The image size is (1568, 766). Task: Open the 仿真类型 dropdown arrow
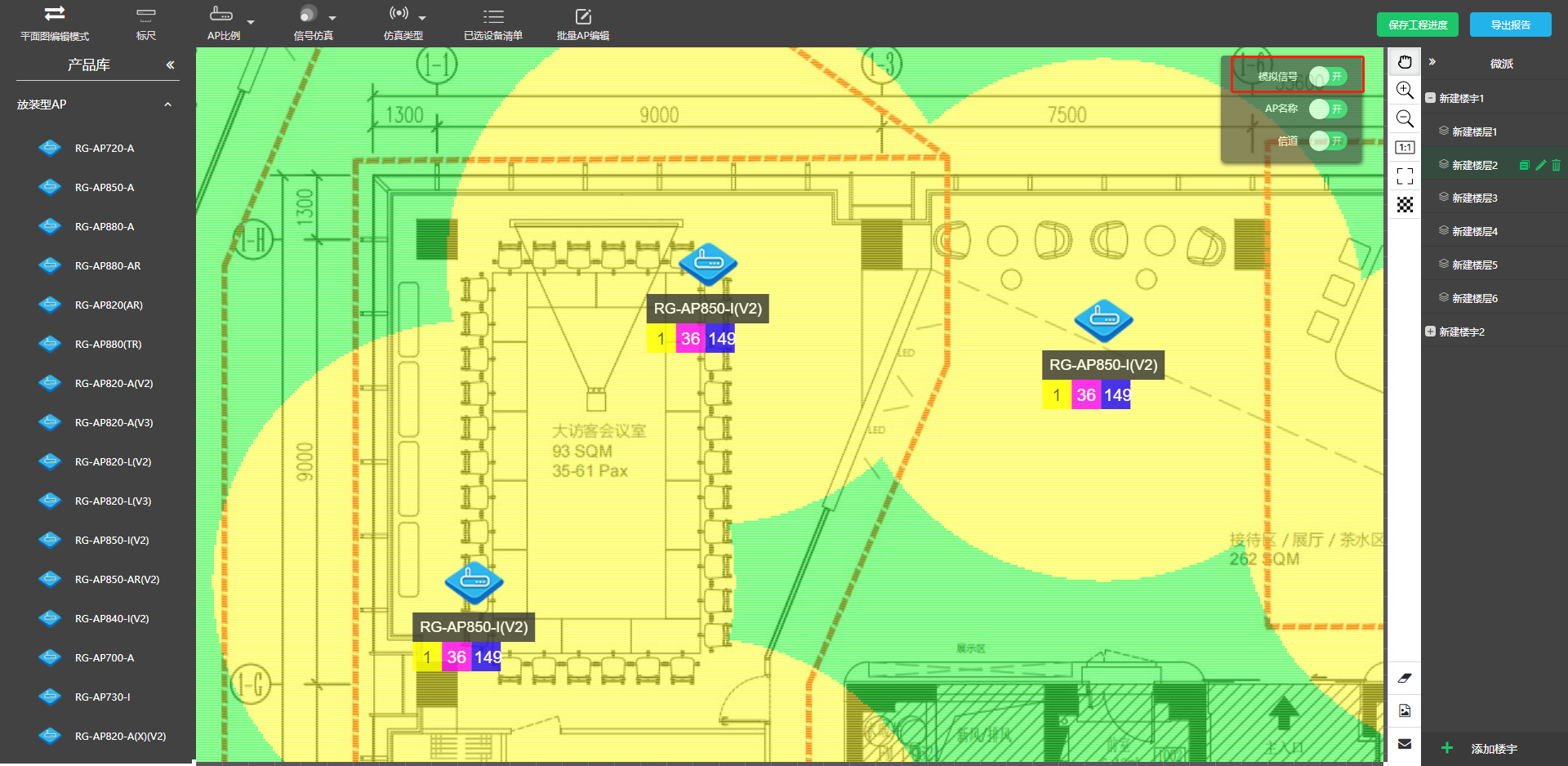(x=422, y=18)
